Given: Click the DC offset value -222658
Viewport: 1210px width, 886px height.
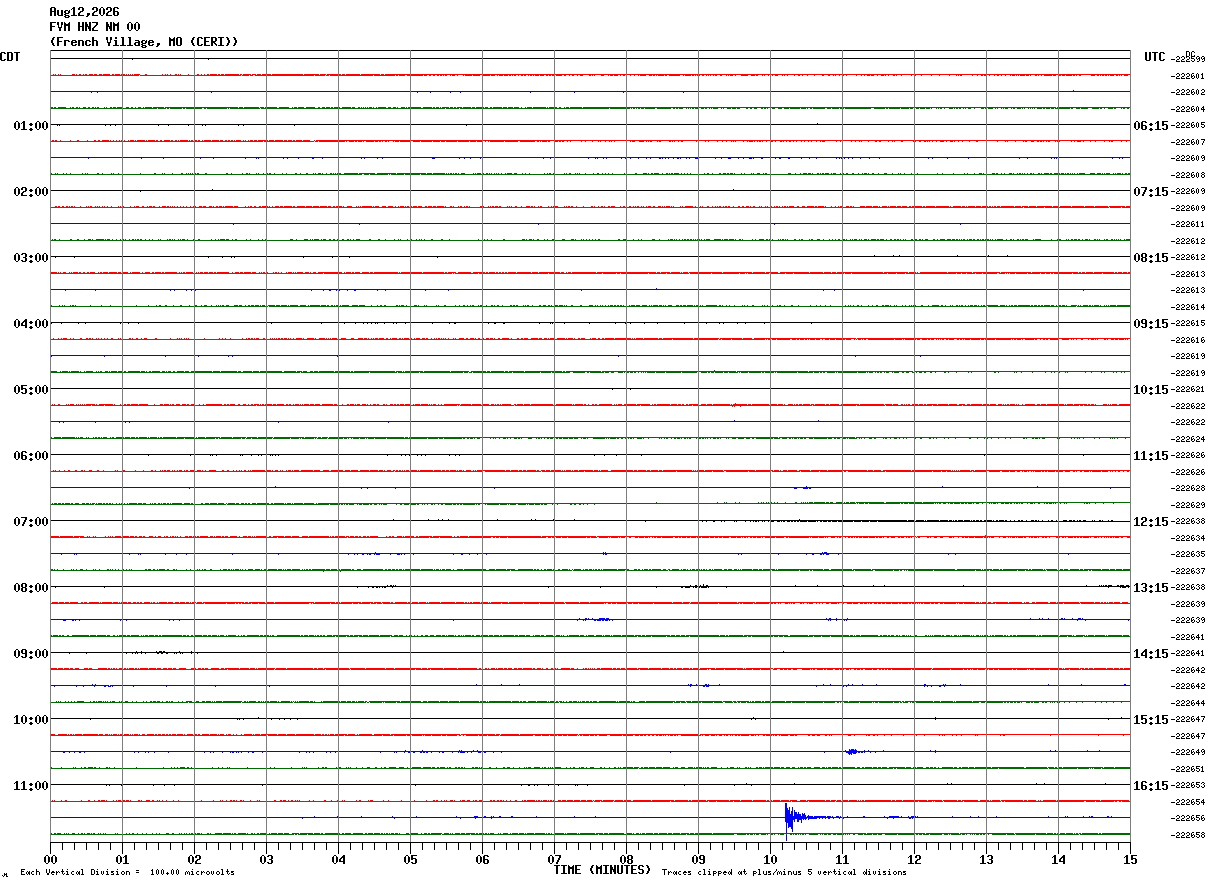Looking at the screenshot, I should pyautogui.click(x=1188, y=835).
